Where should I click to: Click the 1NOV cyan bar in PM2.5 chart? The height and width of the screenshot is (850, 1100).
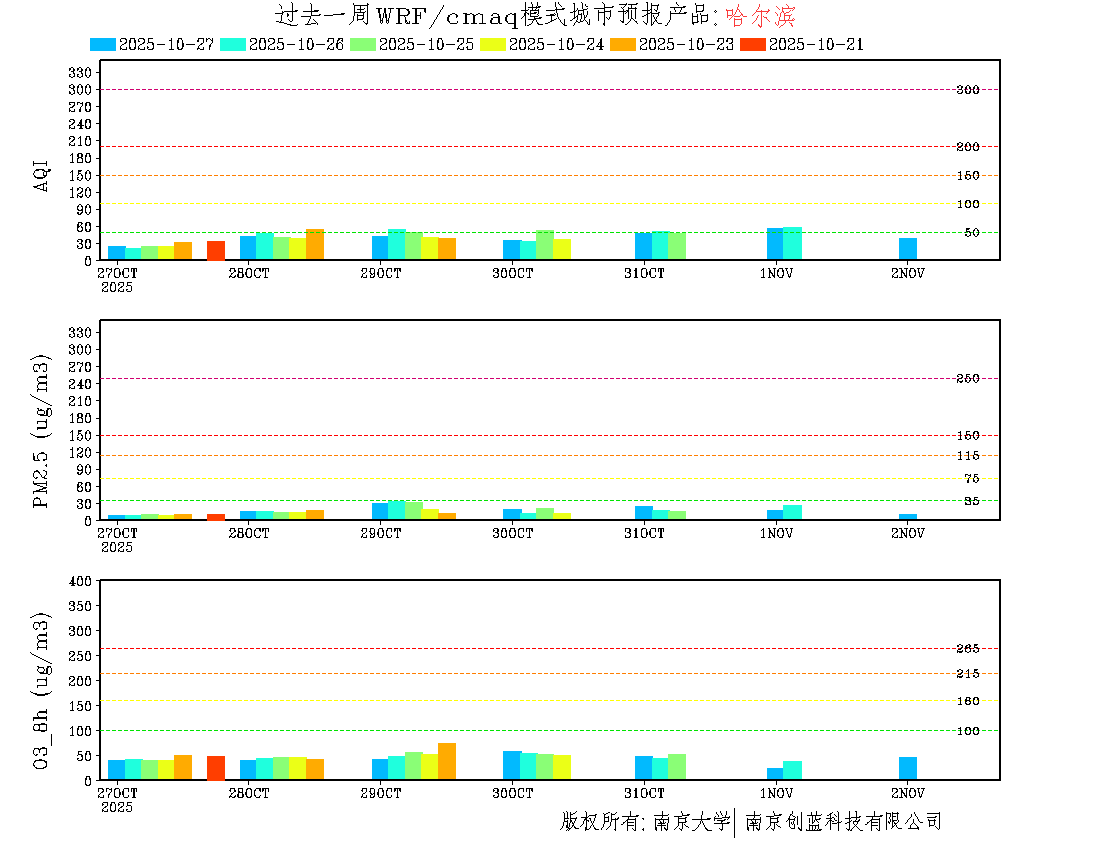tap(792, 512)
